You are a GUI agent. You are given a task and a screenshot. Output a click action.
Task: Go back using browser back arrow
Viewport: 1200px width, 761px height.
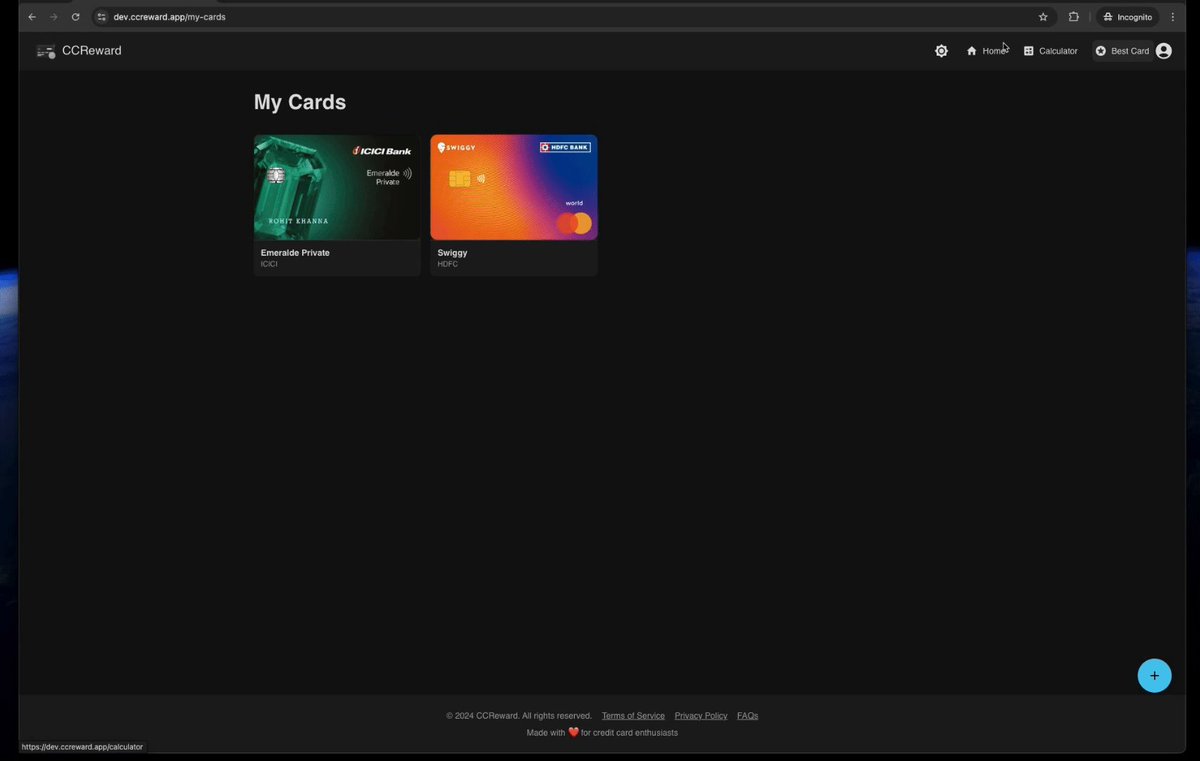32,17
